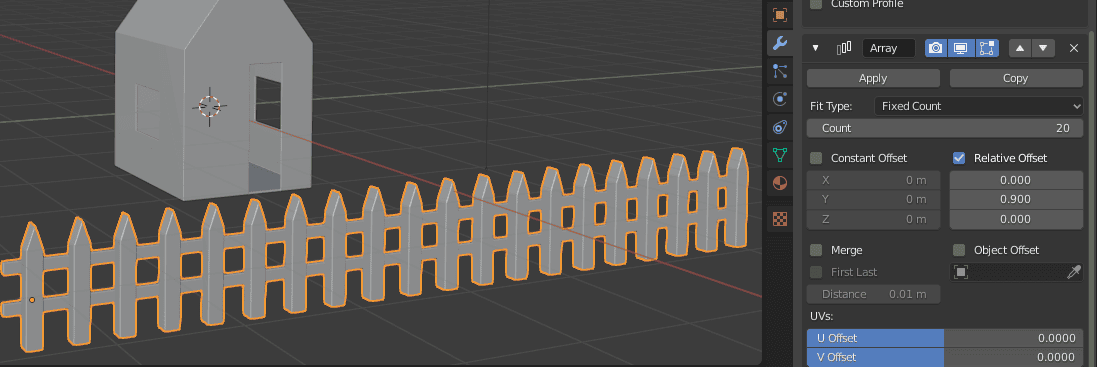Screen dimensions: 1097x367
Task: Open the Material properties tab
Action: pos(779,183)
